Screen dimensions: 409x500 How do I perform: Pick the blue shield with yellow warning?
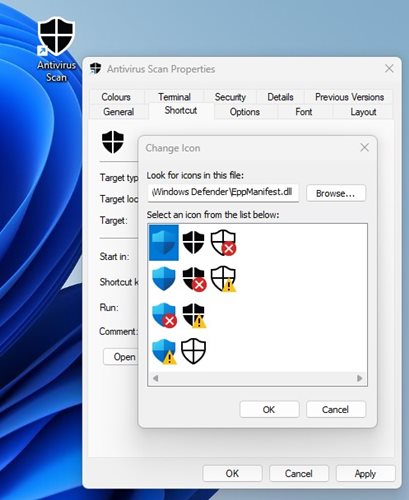164,351
